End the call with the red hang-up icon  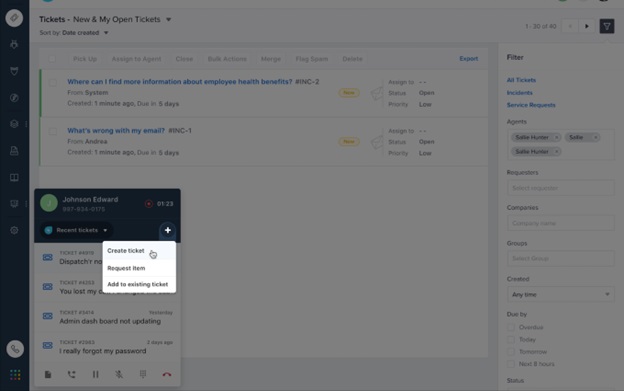(x=167, y=374)
